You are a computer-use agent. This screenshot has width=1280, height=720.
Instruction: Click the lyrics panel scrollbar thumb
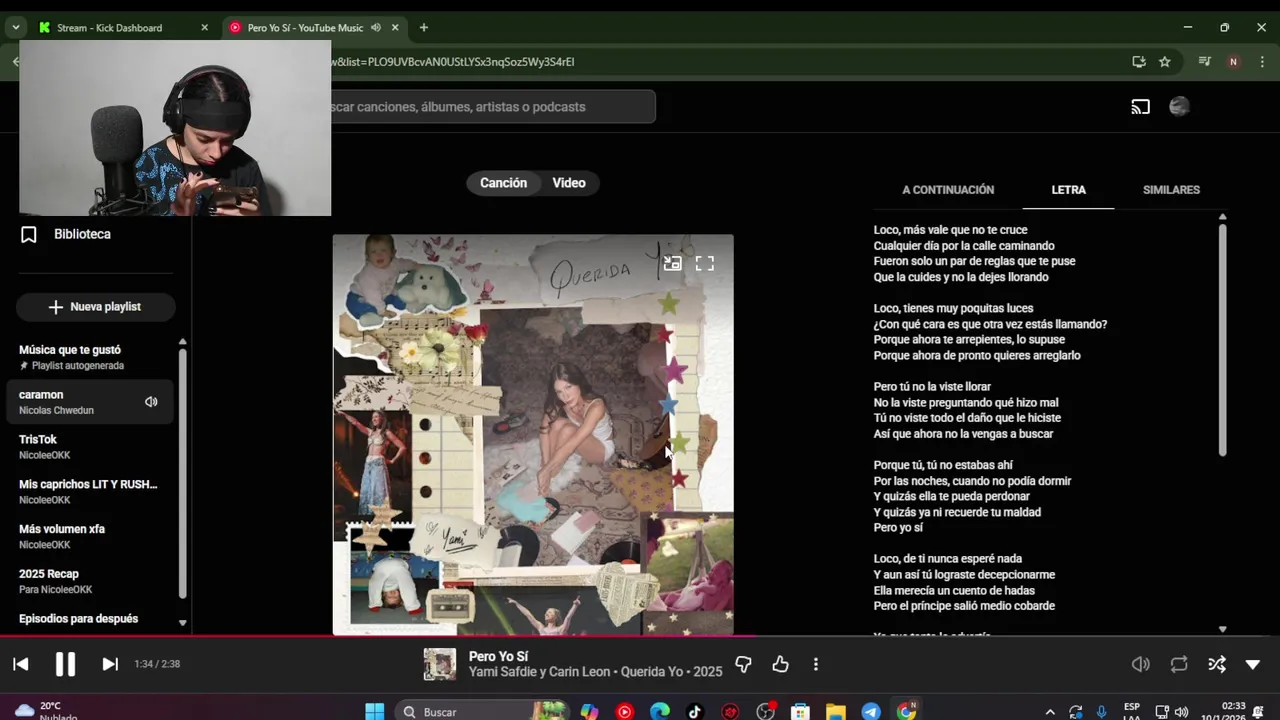click(1222, 340)
